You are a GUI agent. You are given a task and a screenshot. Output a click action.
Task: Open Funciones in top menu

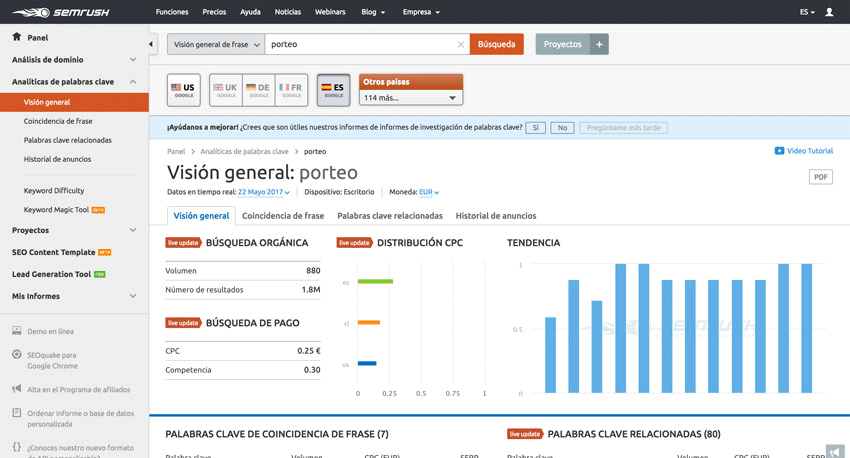(x=172, y=12)
